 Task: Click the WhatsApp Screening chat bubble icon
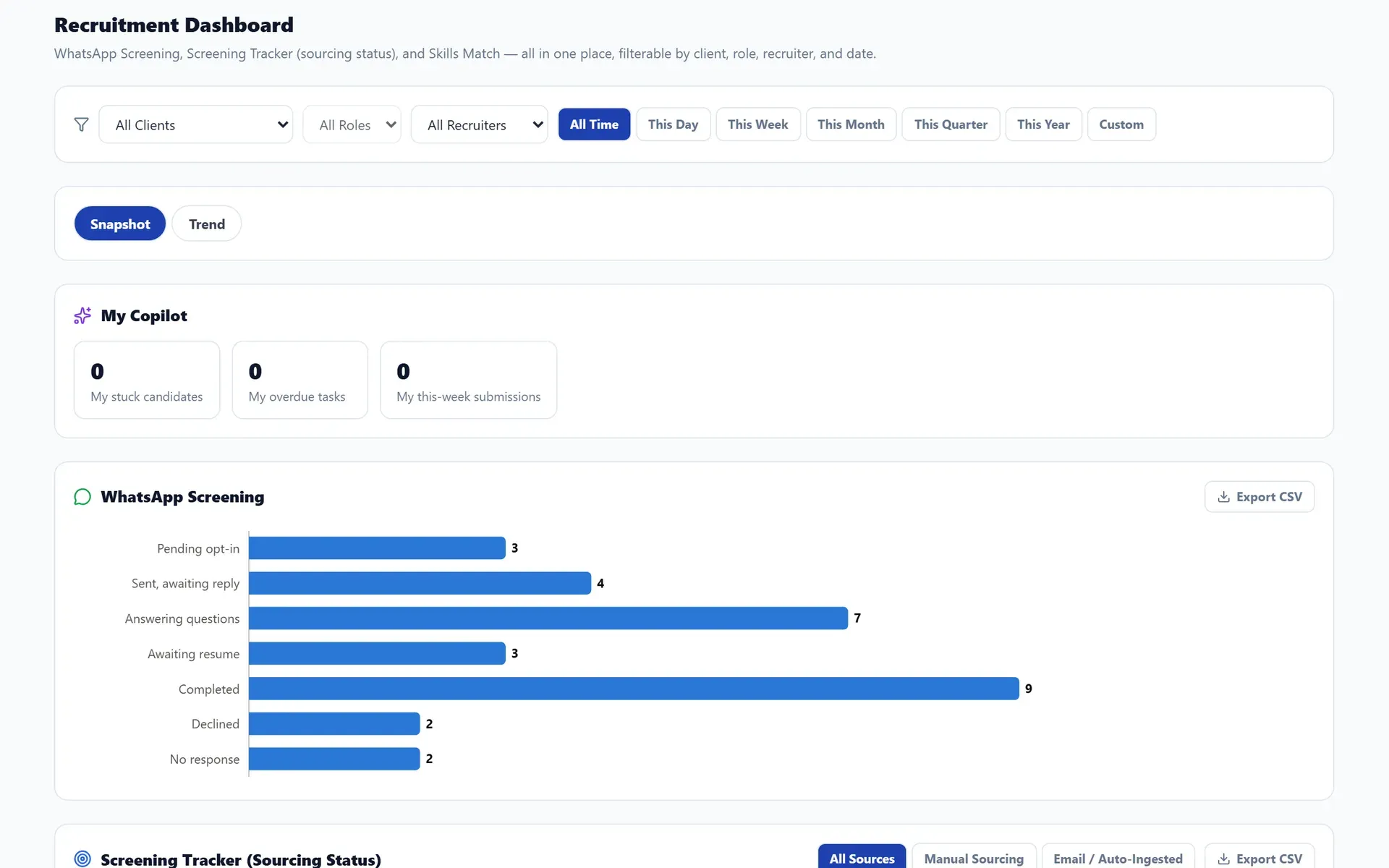(x=82, y=497)
